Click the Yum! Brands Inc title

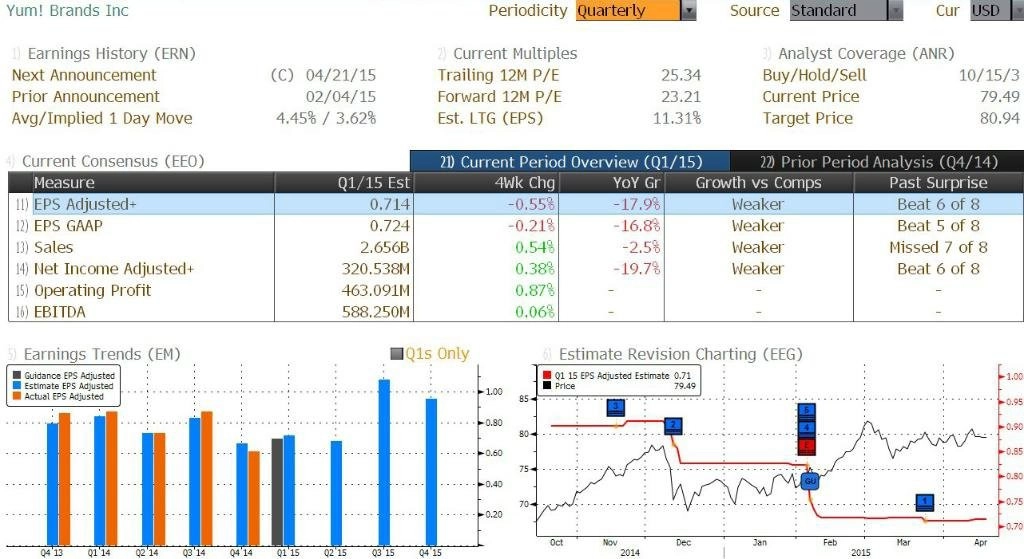(x=67, y=10)
